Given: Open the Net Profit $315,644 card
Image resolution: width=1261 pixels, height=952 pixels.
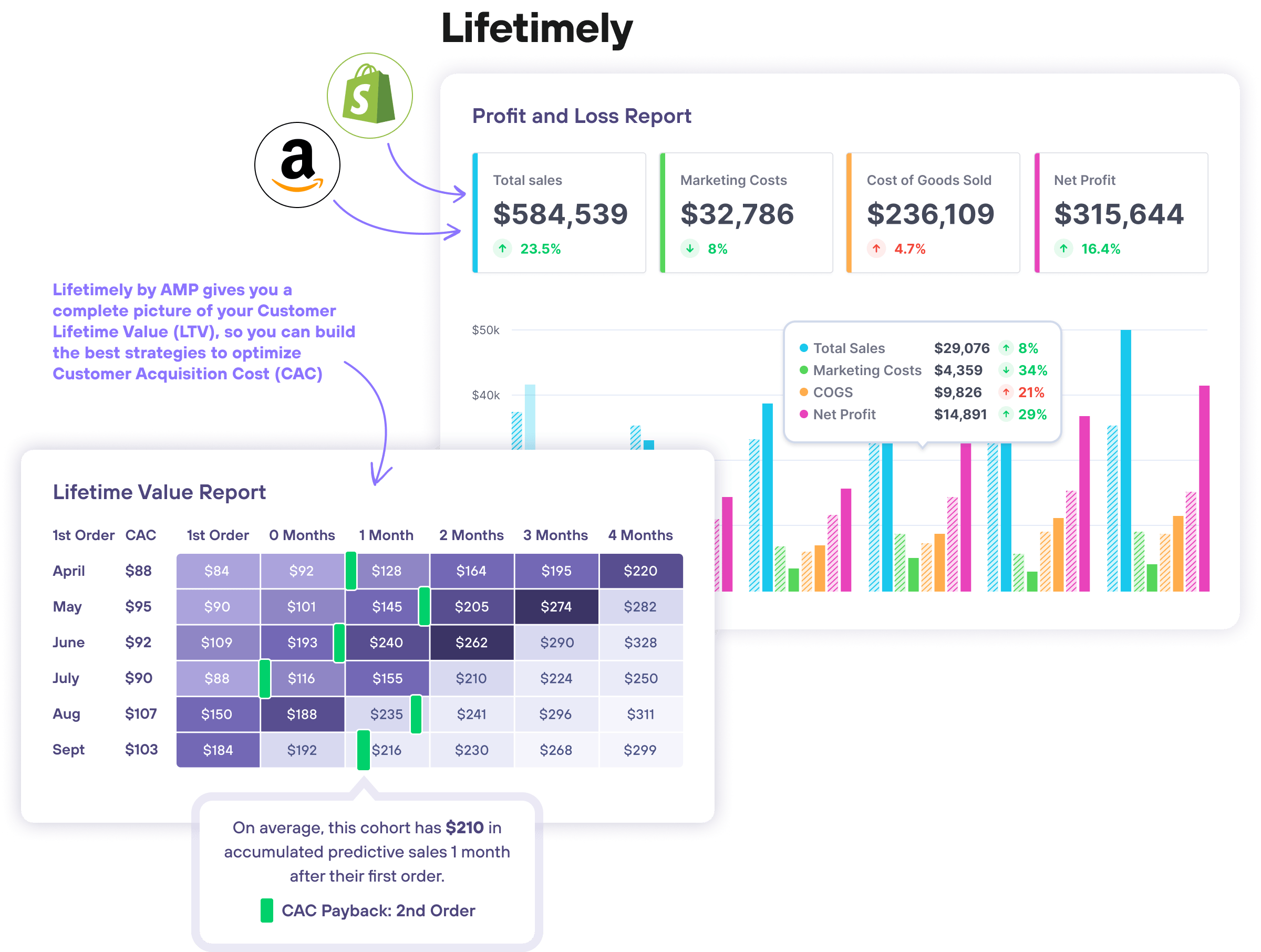Looking at the screenshot, I should point(1121,213).
